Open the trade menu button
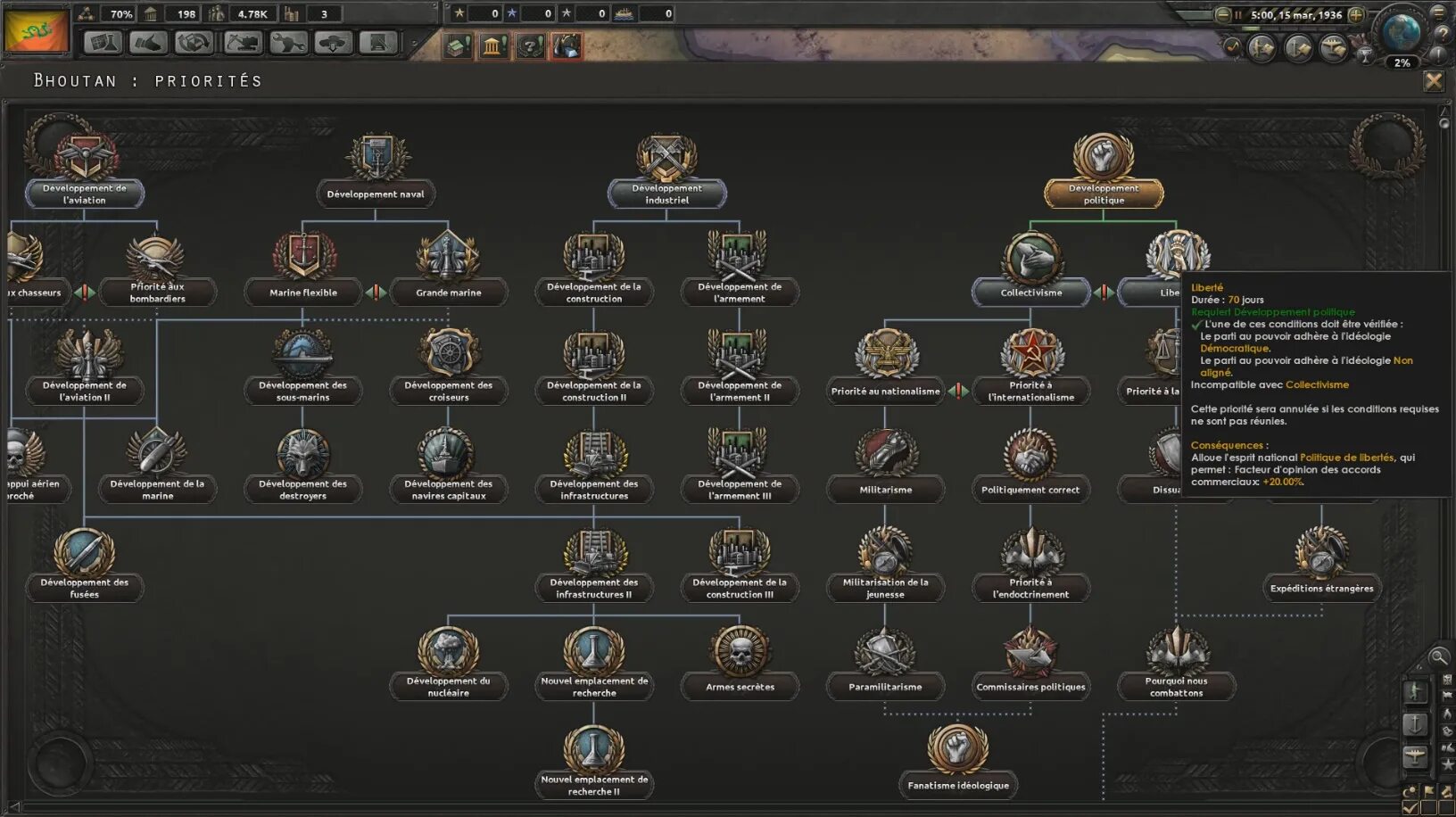 point(194,42)
